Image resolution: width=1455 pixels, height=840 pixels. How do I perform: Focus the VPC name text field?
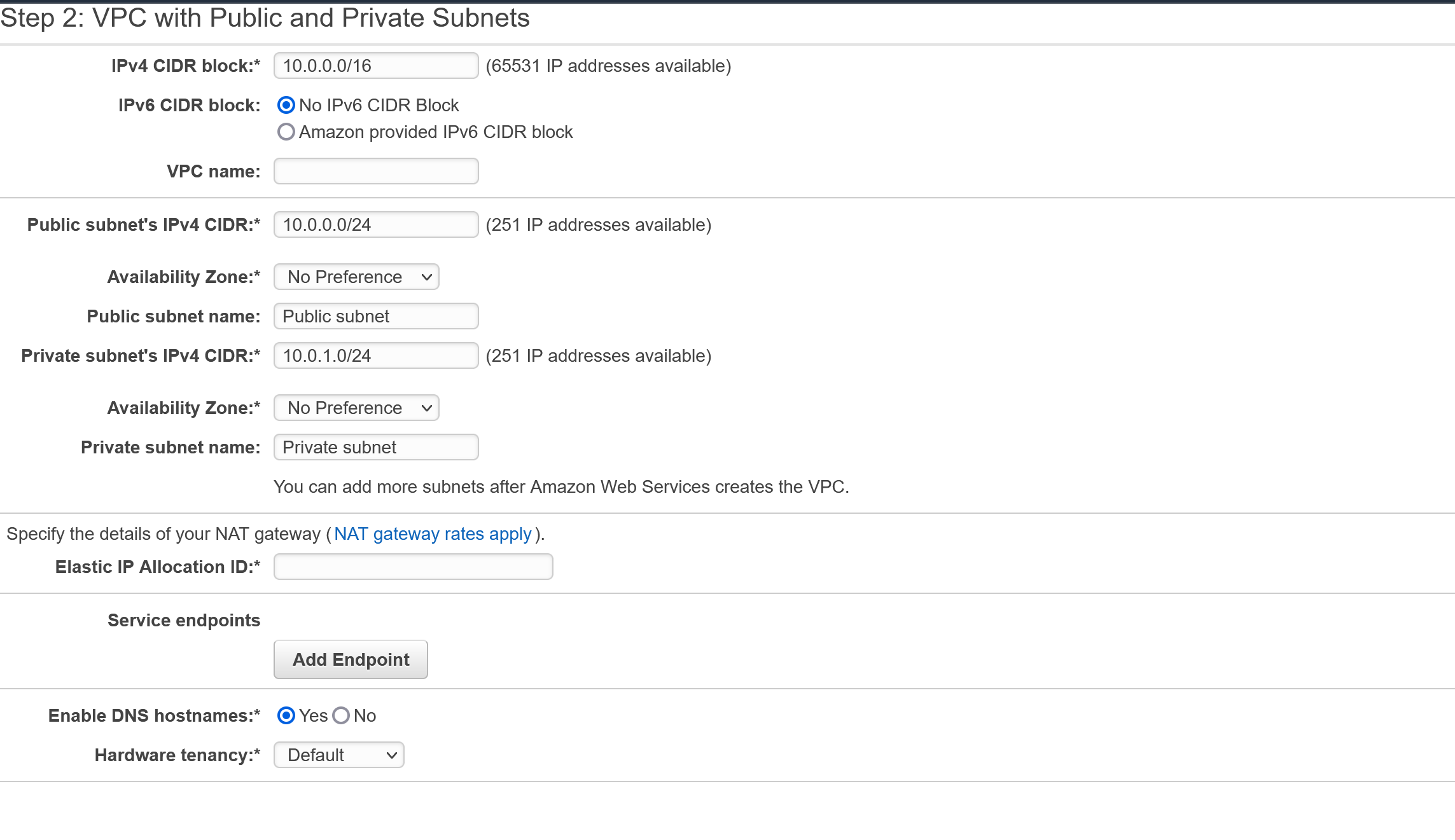(x=375, y=171)
